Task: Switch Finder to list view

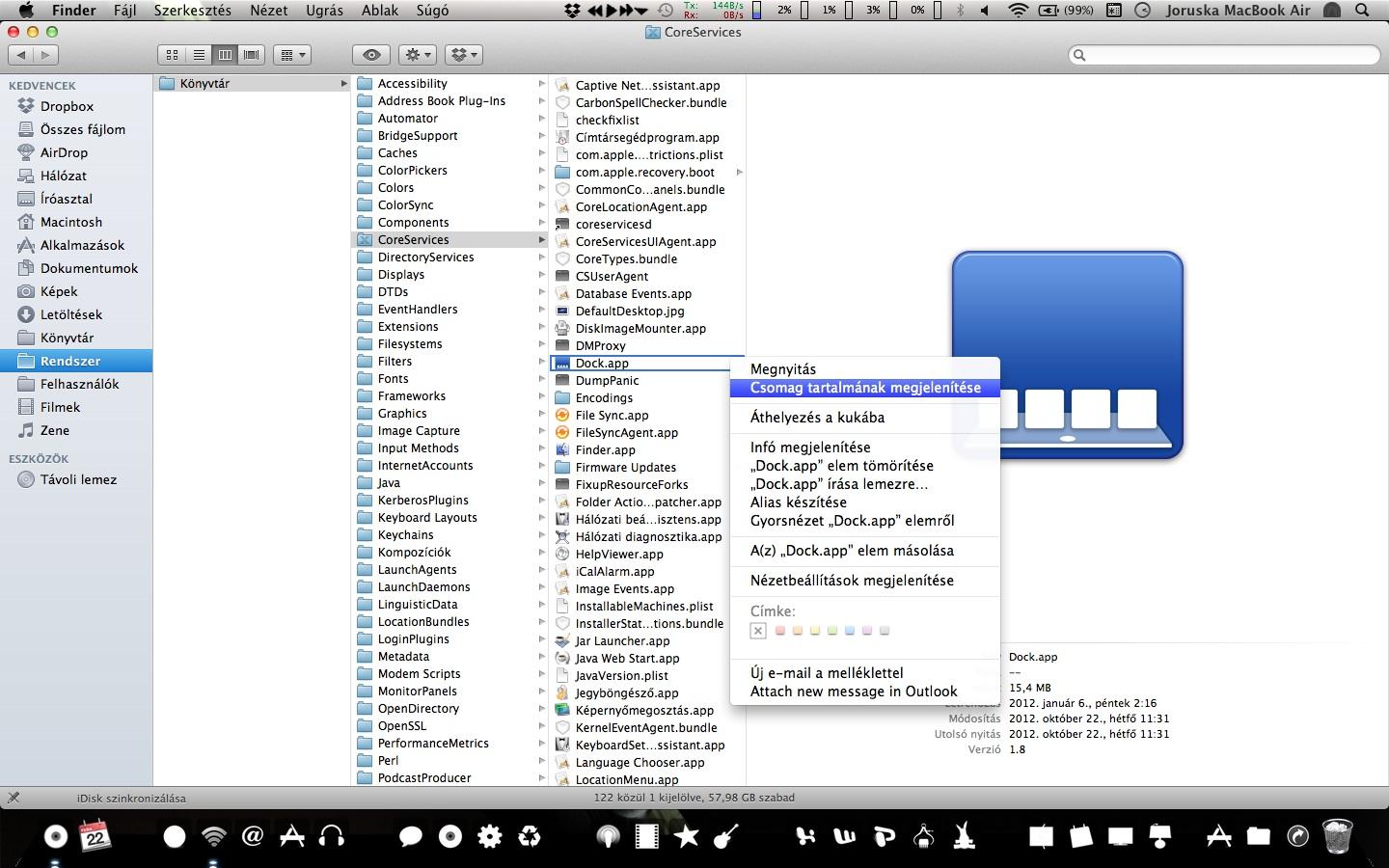Action: [x=199, y=55]
